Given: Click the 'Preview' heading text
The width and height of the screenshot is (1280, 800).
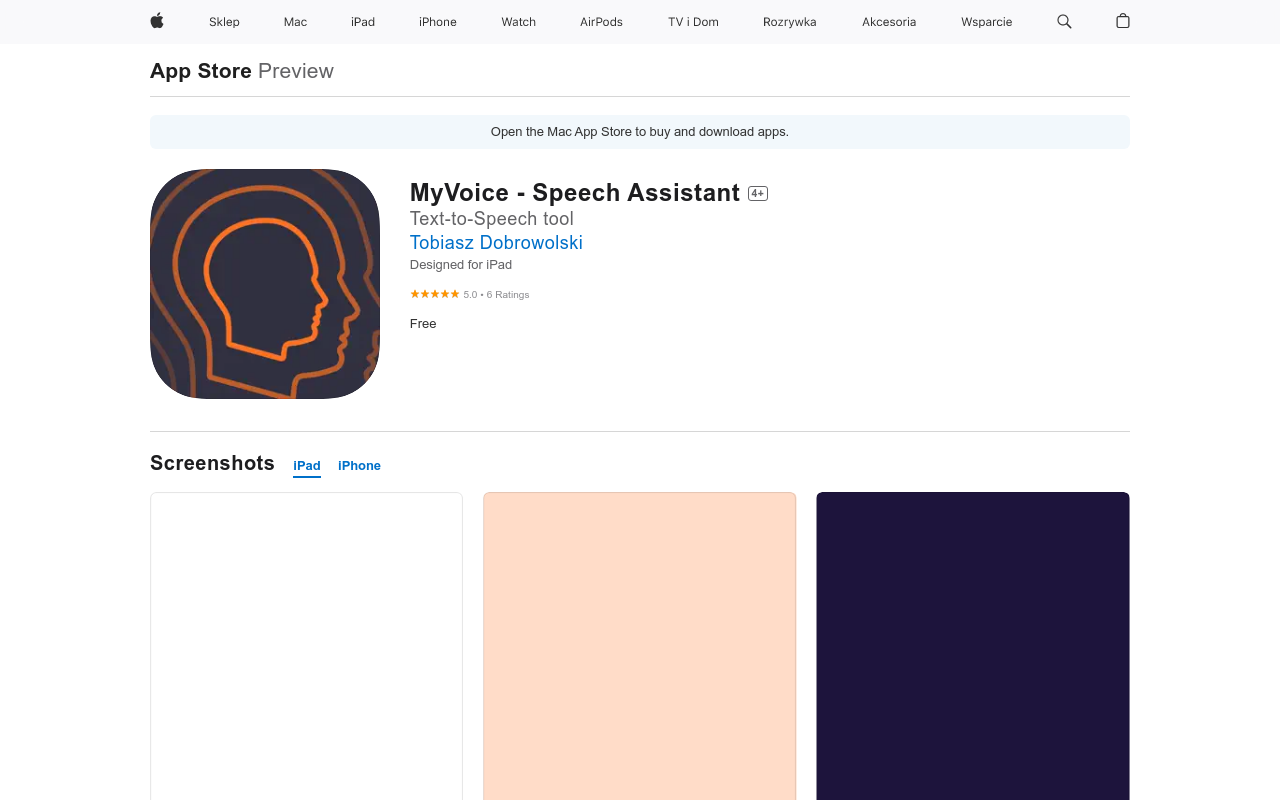Looking at the screenshot, I should (x=296, y=71).
